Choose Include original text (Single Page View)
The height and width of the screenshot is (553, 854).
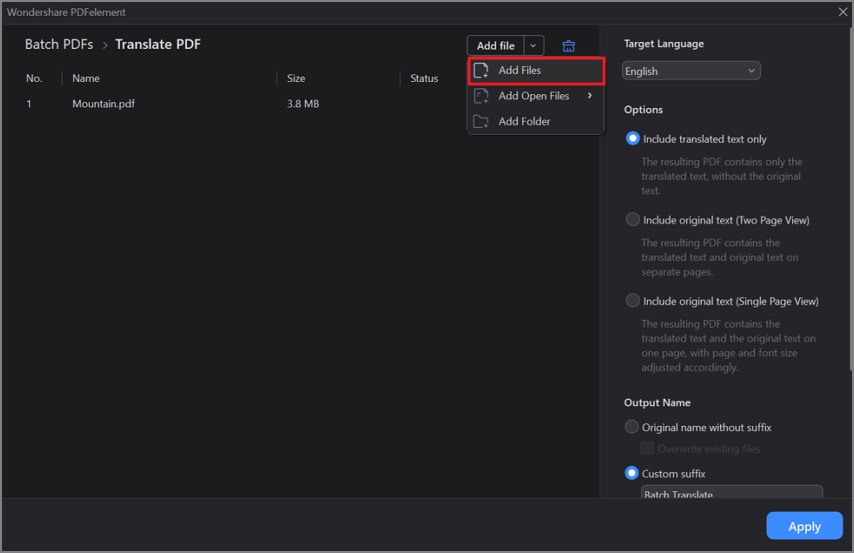pyautogui.click(x=632, y=301)
